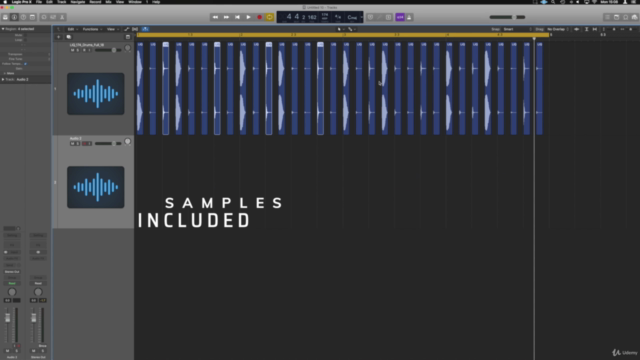Open the Track menu
Image resolution: width=640 pixels, height=360 pixels.
click(x=62, y=2)
